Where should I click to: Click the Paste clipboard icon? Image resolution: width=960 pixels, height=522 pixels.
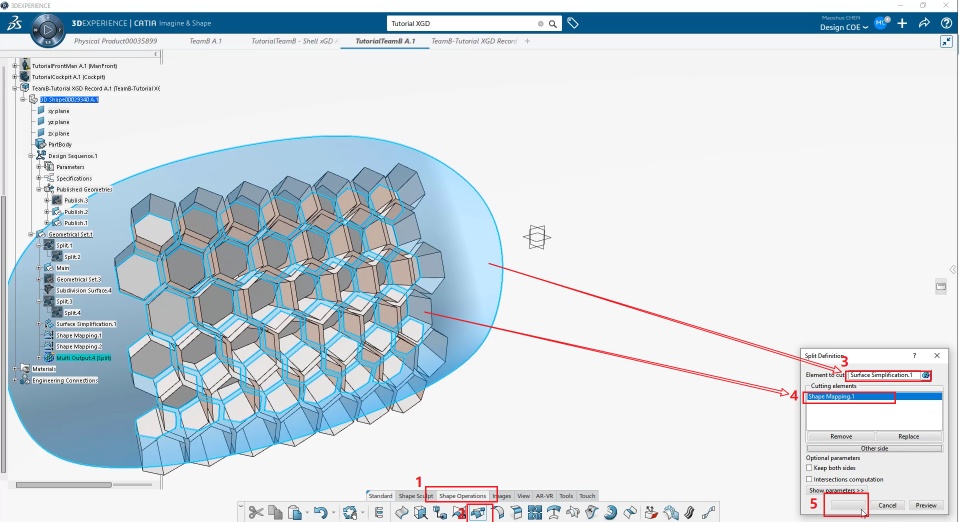pos(295,512)
